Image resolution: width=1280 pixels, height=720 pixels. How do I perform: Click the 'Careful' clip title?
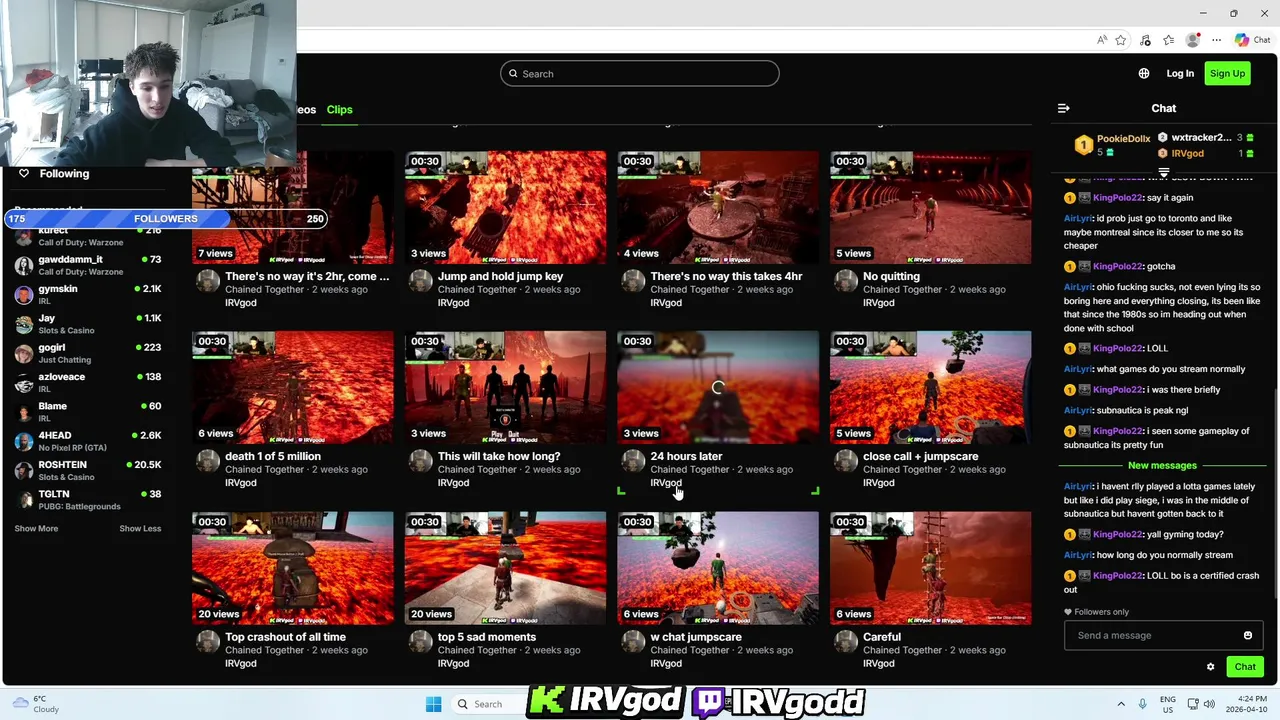click(x=882, y=637)
